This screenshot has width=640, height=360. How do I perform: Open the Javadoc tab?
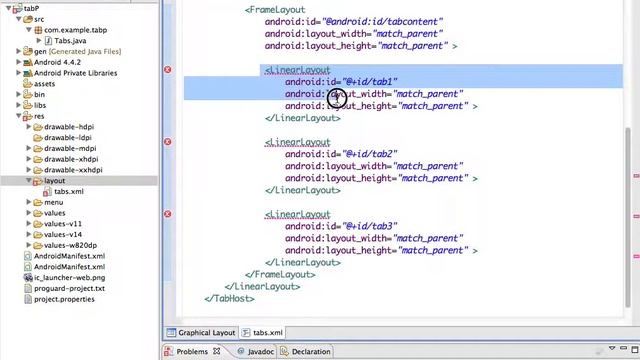tap(256, 351)
